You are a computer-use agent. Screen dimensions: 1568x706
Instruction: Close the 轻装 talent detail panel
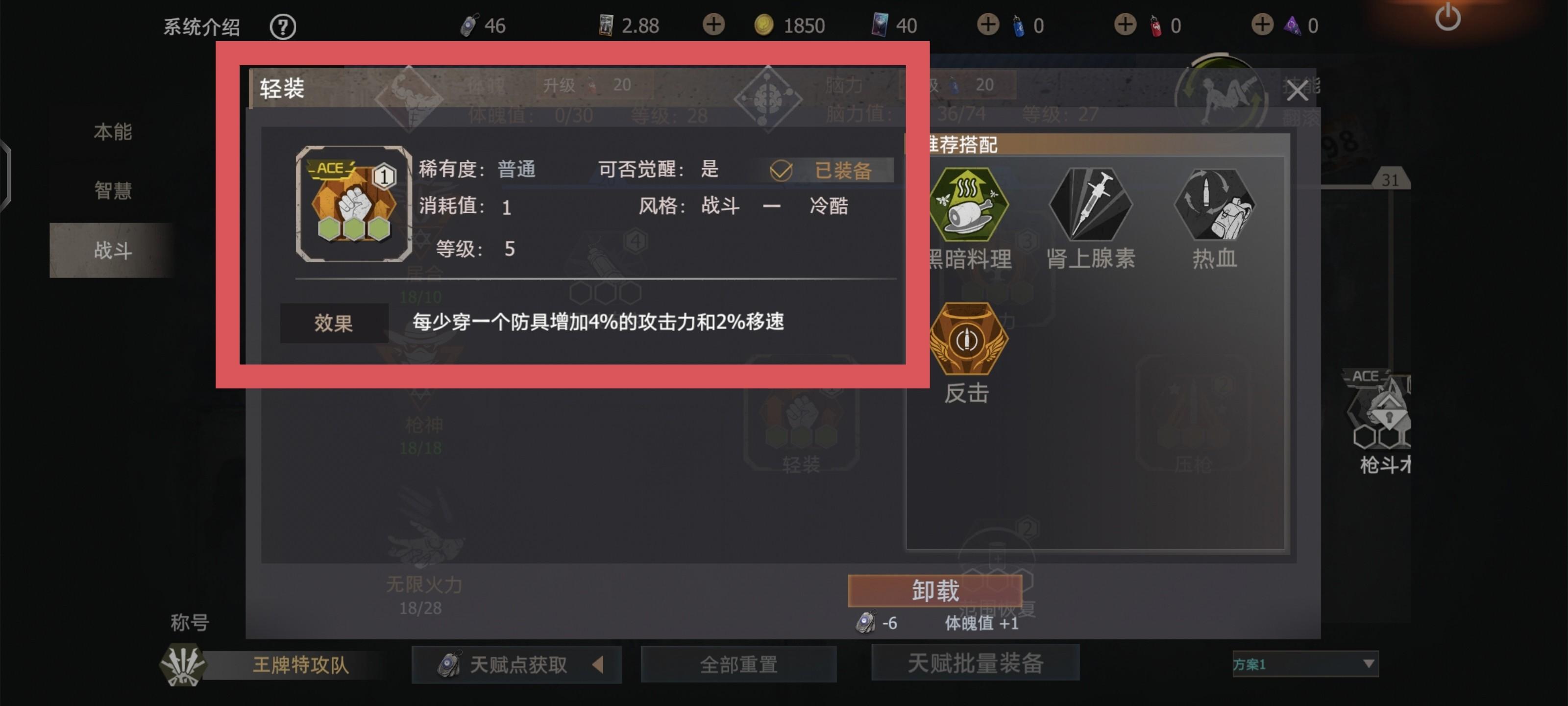point(1297,91)
